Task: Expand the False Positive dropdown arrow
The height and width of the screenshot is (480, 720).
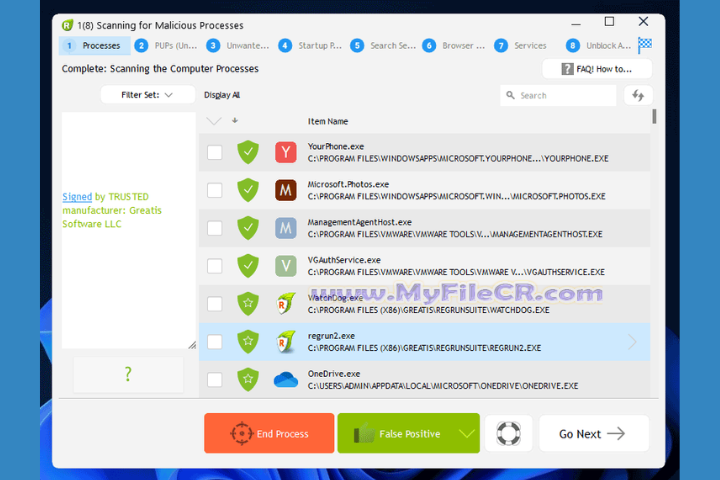Action: tap(467, 434)
